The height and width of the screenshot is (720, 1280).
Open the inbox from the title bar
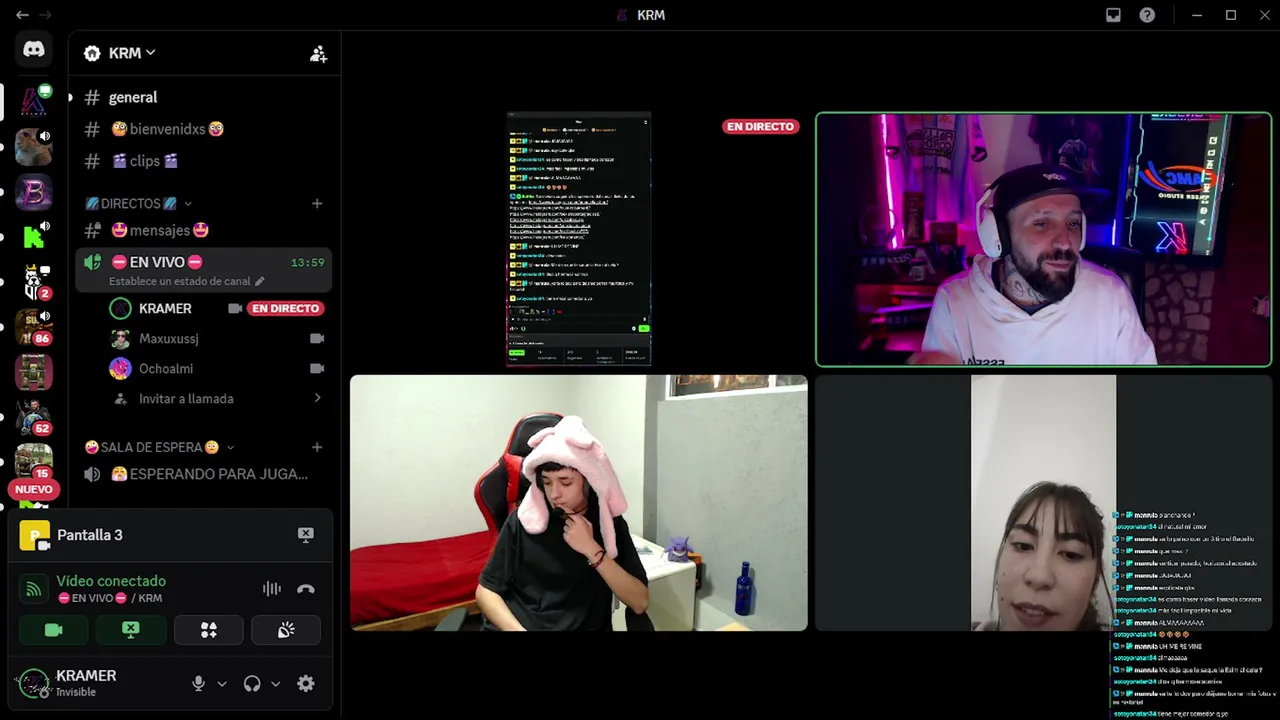(1113, 15)
